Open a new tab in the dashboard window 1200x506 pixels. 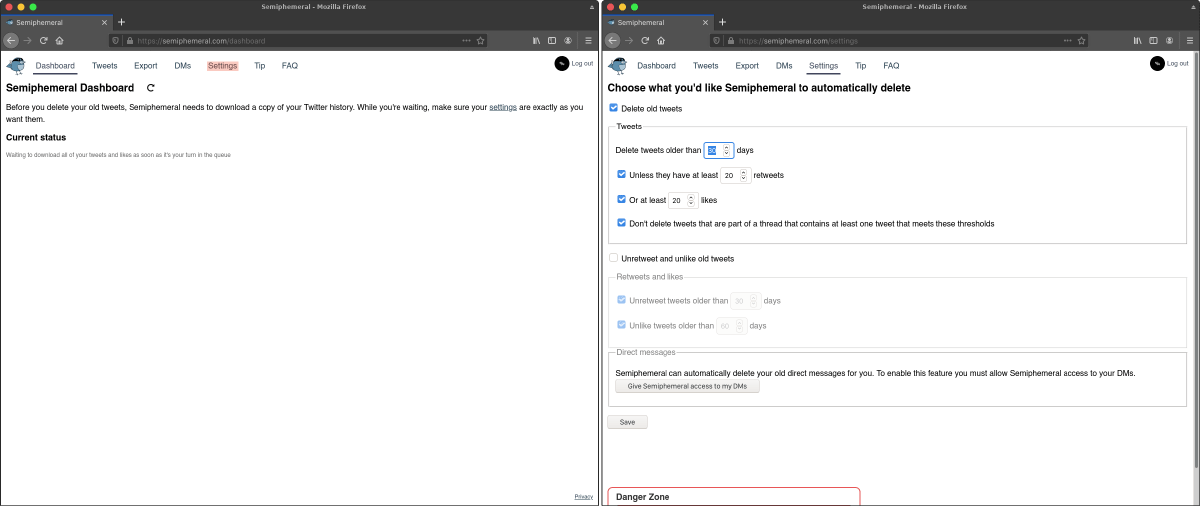(121, 22)
